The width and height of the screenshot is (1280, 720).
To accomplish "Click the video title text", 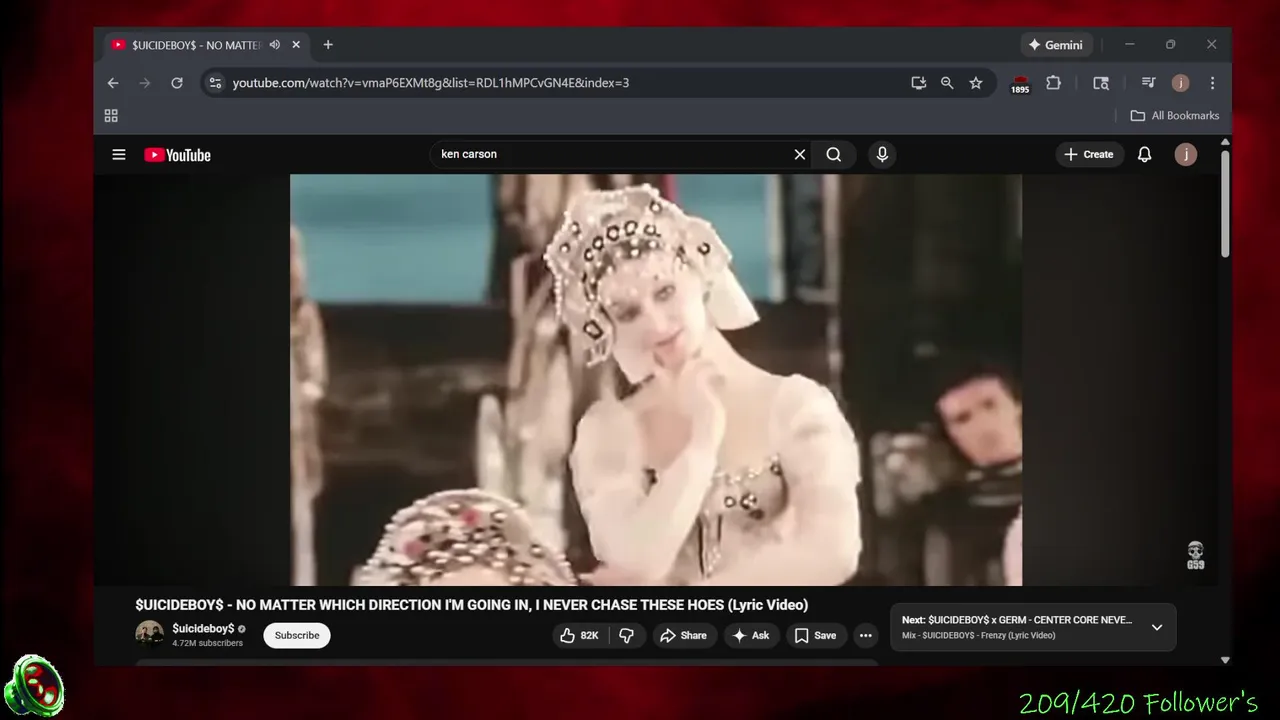I will point(472,605).
